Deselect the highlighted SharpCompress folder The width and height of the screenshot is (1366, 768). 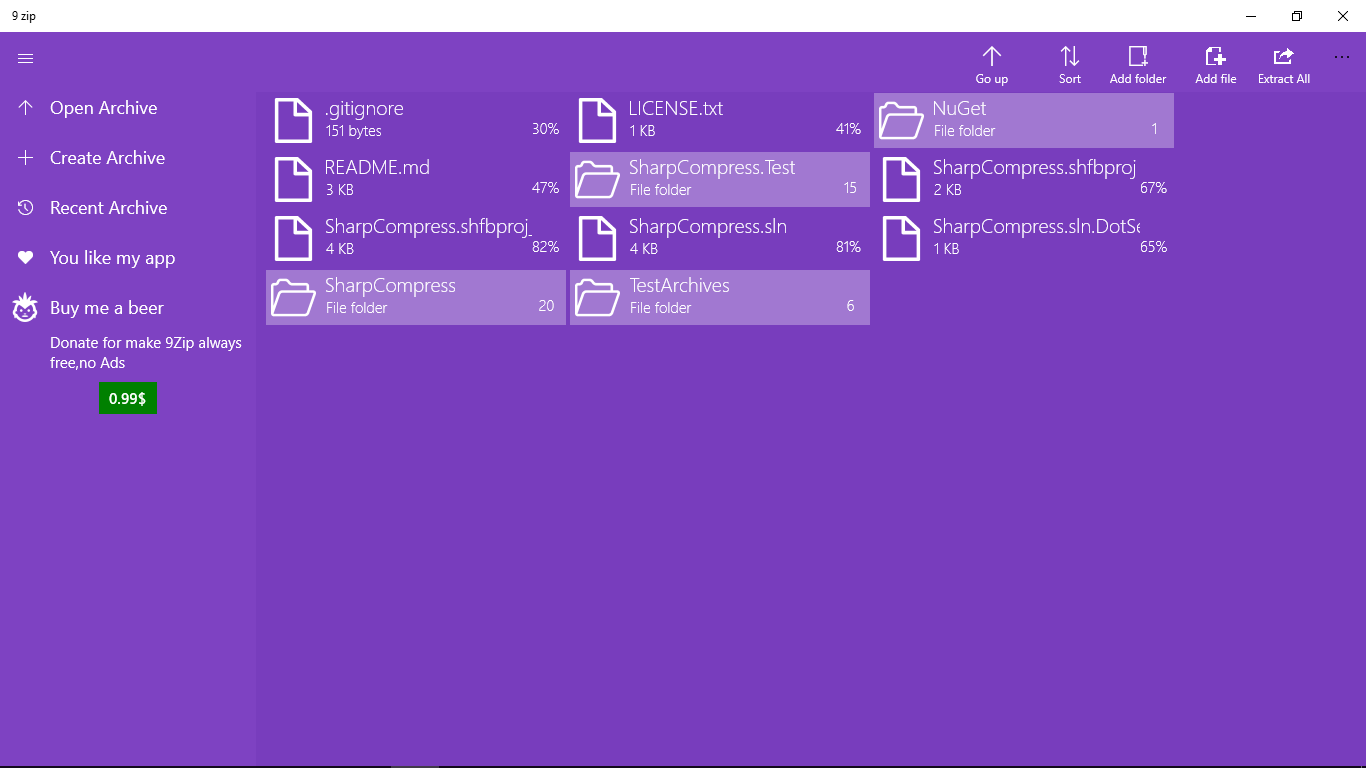coord(415,297)
